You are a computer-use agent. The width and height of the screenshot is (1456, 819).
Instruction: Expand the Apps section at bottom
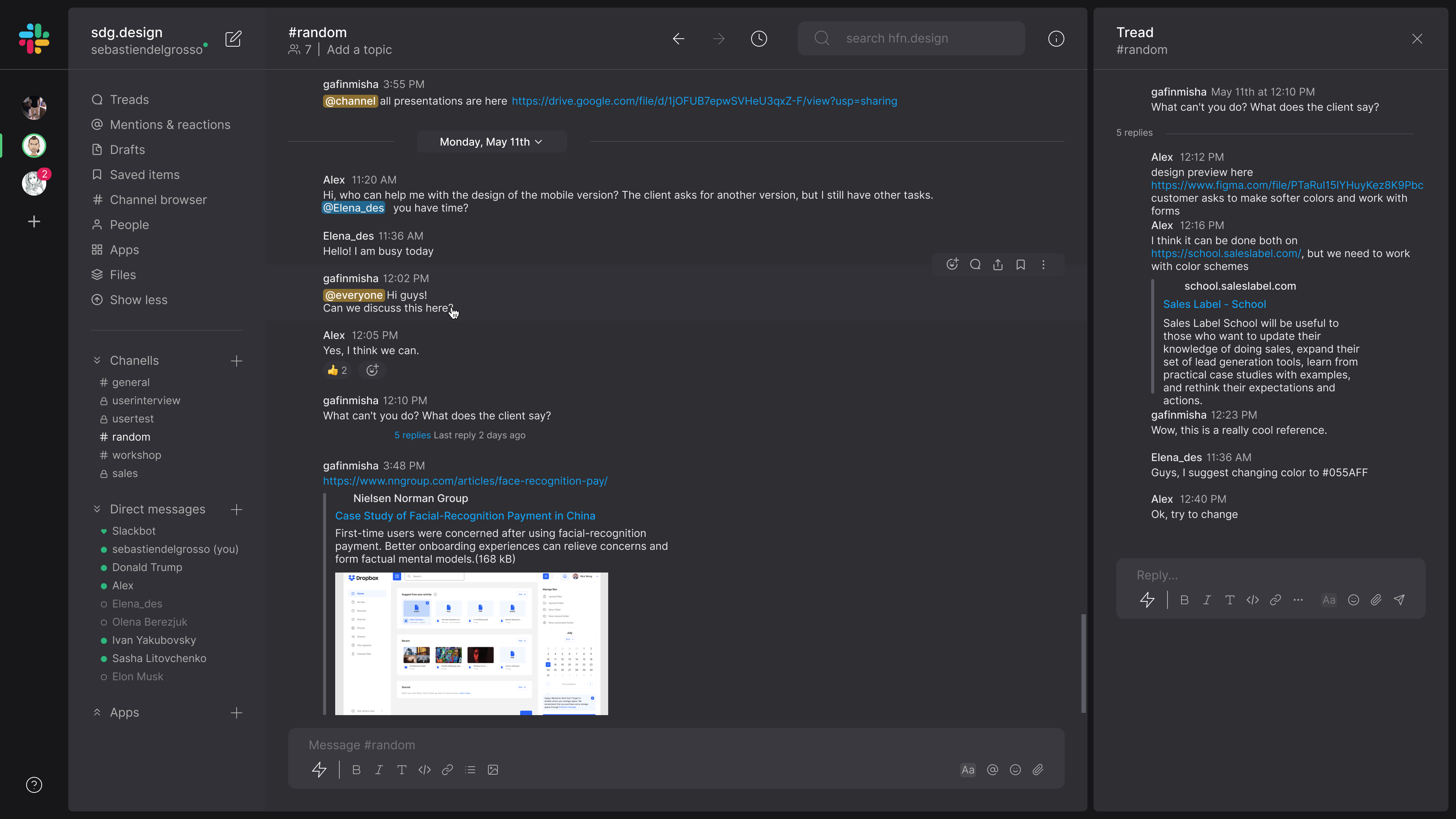pos(97,712)
